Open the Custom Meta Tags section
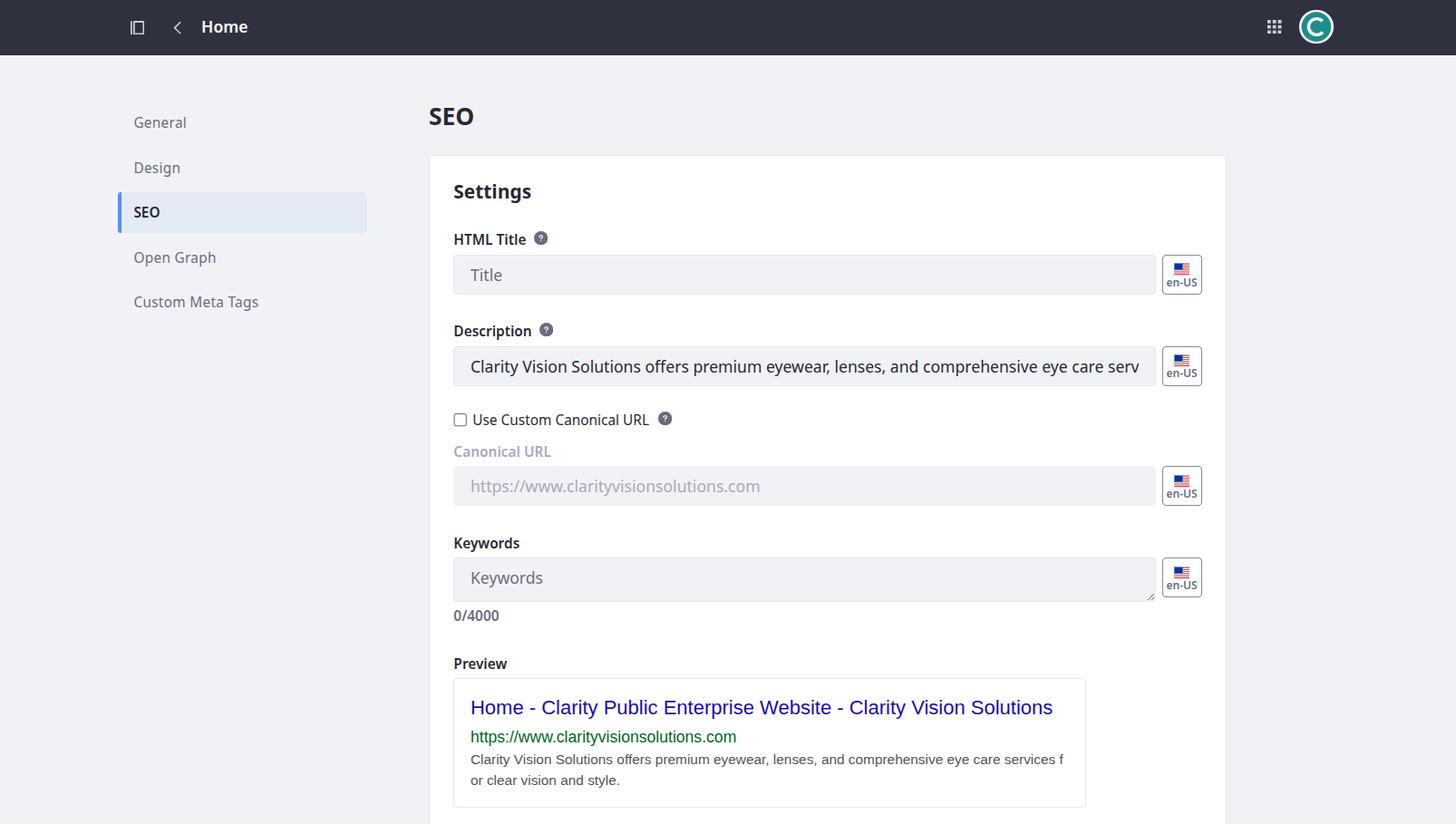 [x=242, y=302]
